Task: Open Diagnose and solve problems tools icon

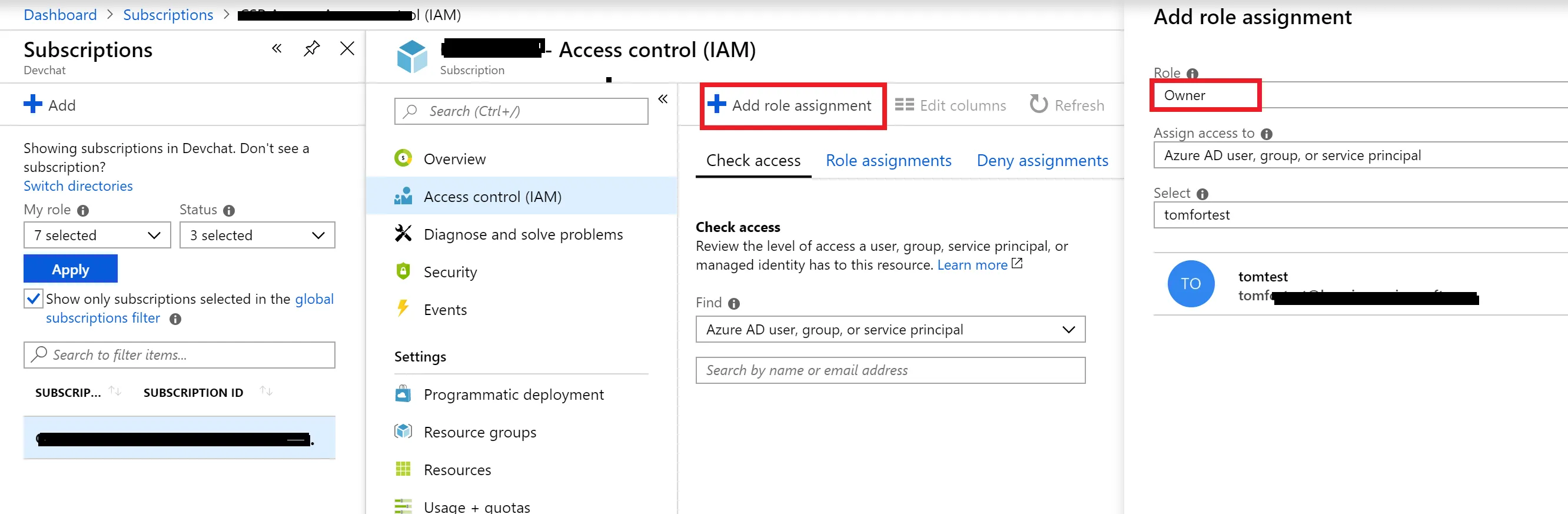Action: click(x=403, y=234)
